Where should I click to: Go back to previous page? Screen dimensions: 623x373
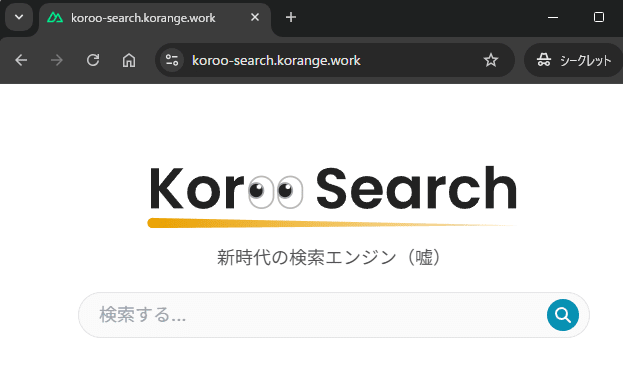click(21, 60)
